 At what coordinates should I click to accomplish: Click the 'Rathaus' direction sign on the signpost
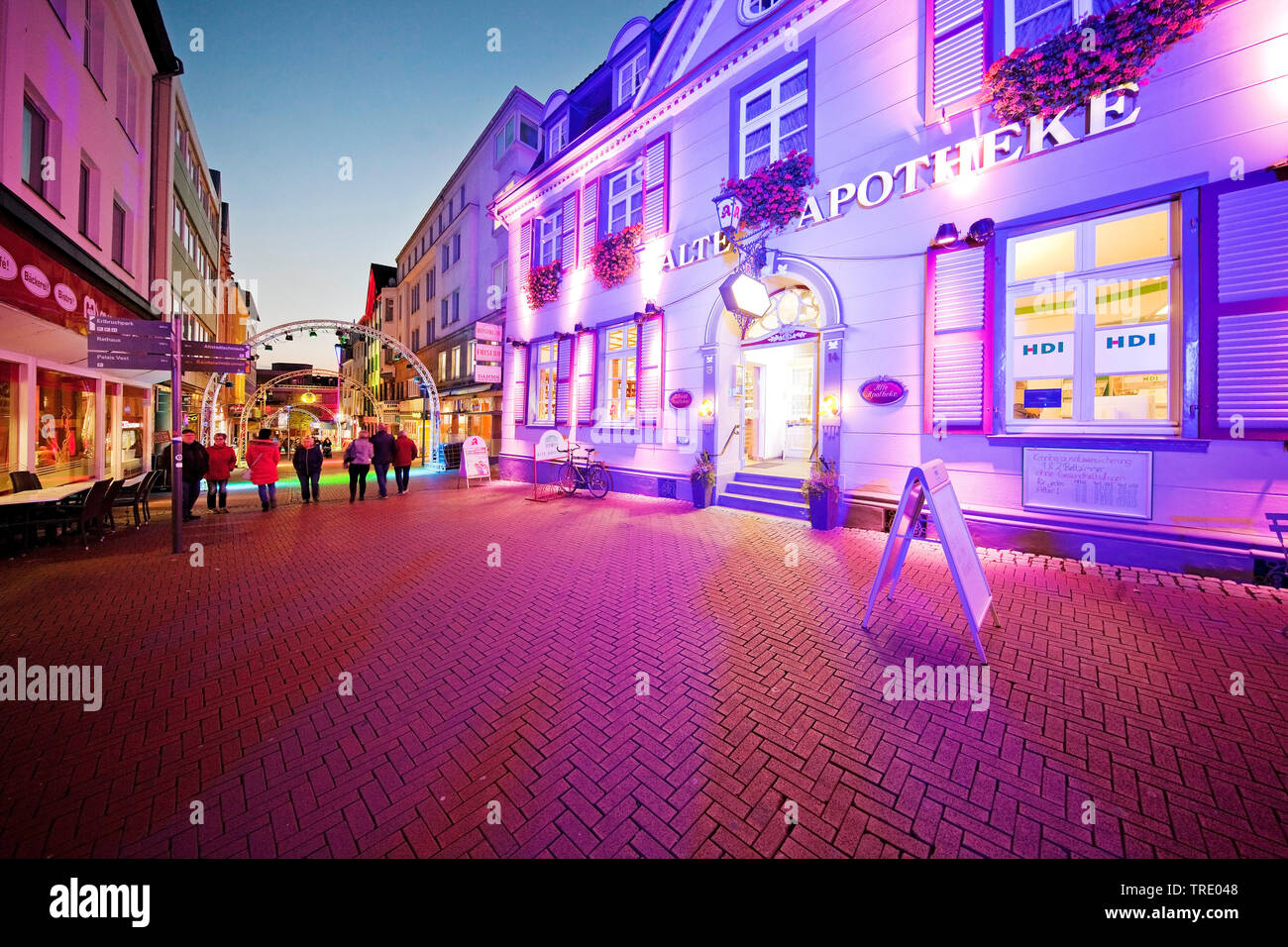tap(128, 344)
